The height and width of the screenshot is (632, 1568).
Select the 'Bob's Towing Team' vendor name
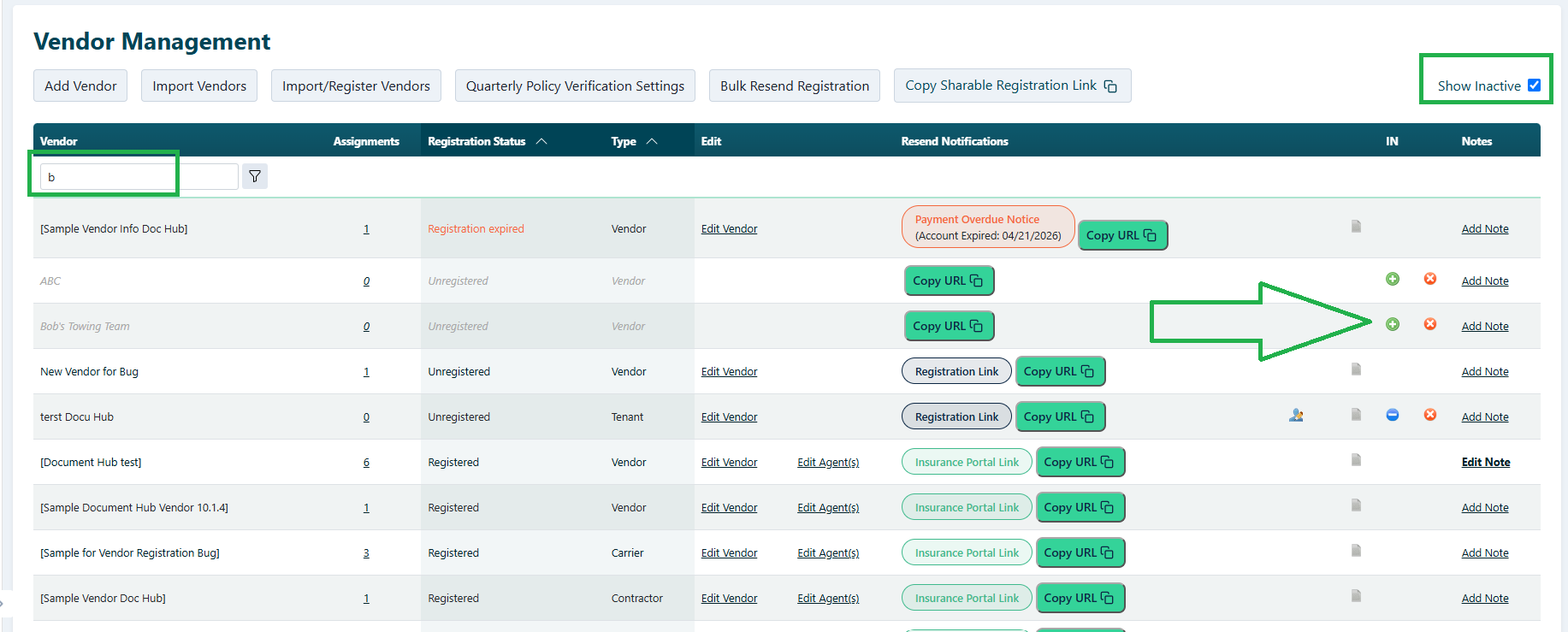coord(85,326)
